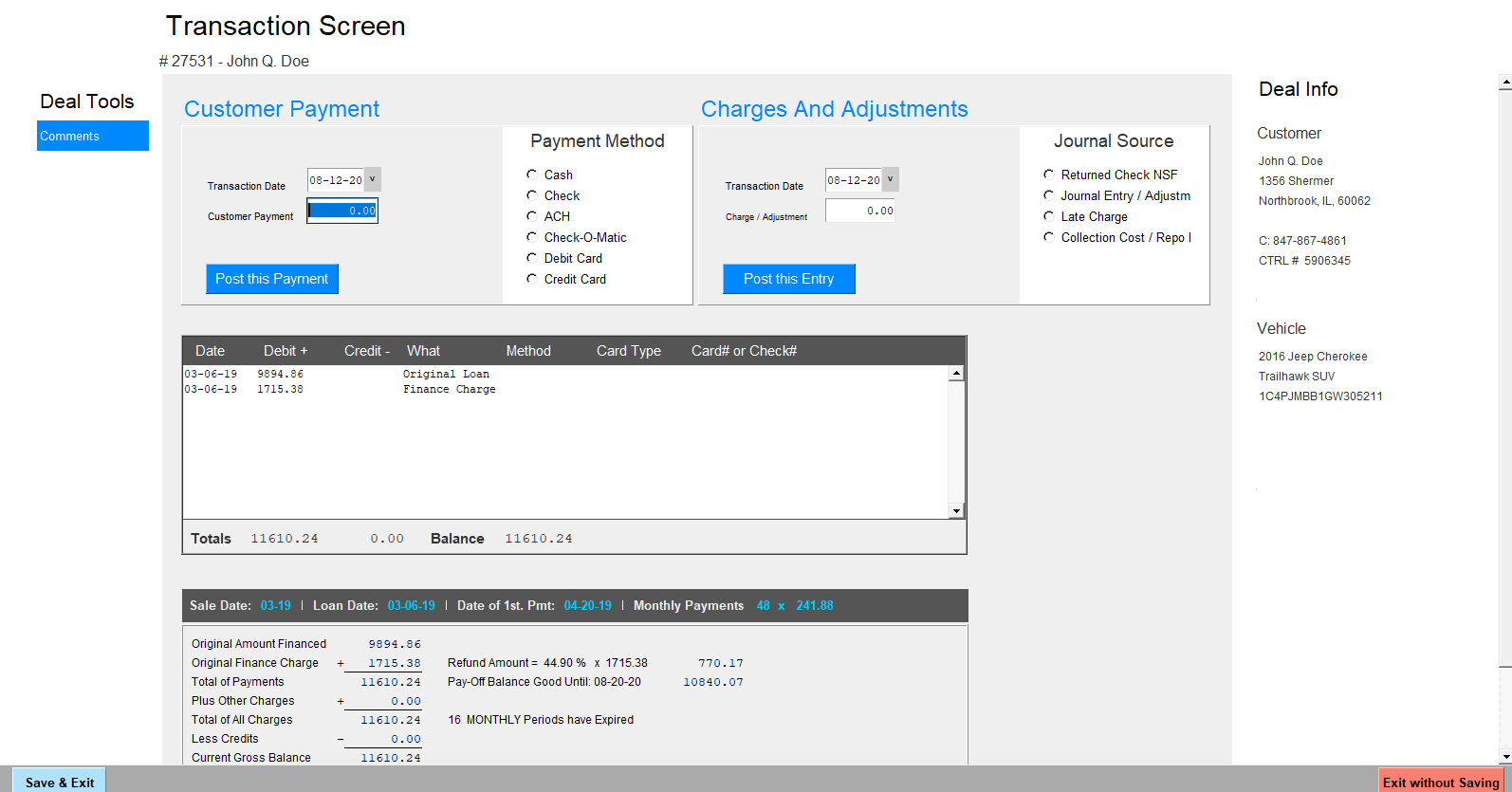
Task: Click the Credit - column header
Action: tap(367, 351)
